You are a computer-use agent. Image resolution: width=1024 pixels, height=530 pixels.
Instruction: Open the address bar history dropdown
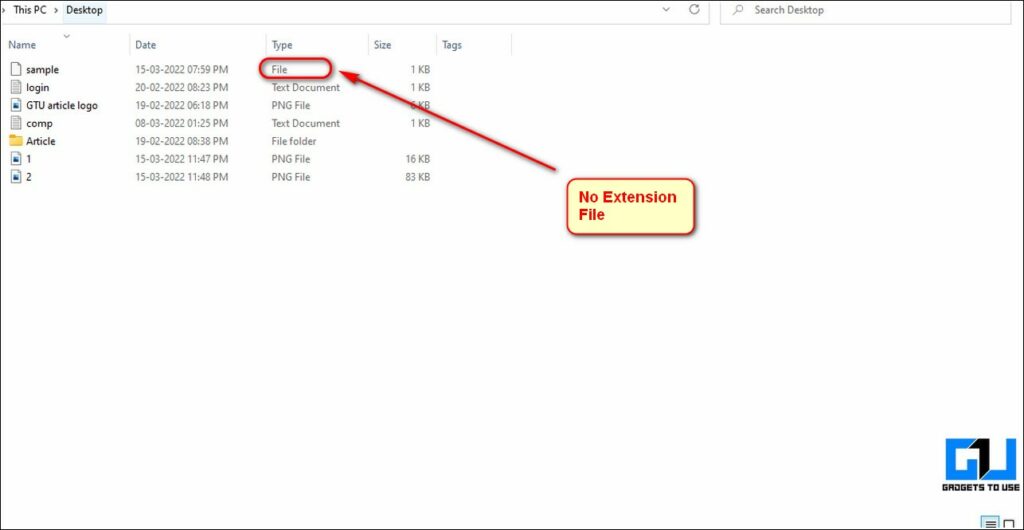tap(666, 9)
